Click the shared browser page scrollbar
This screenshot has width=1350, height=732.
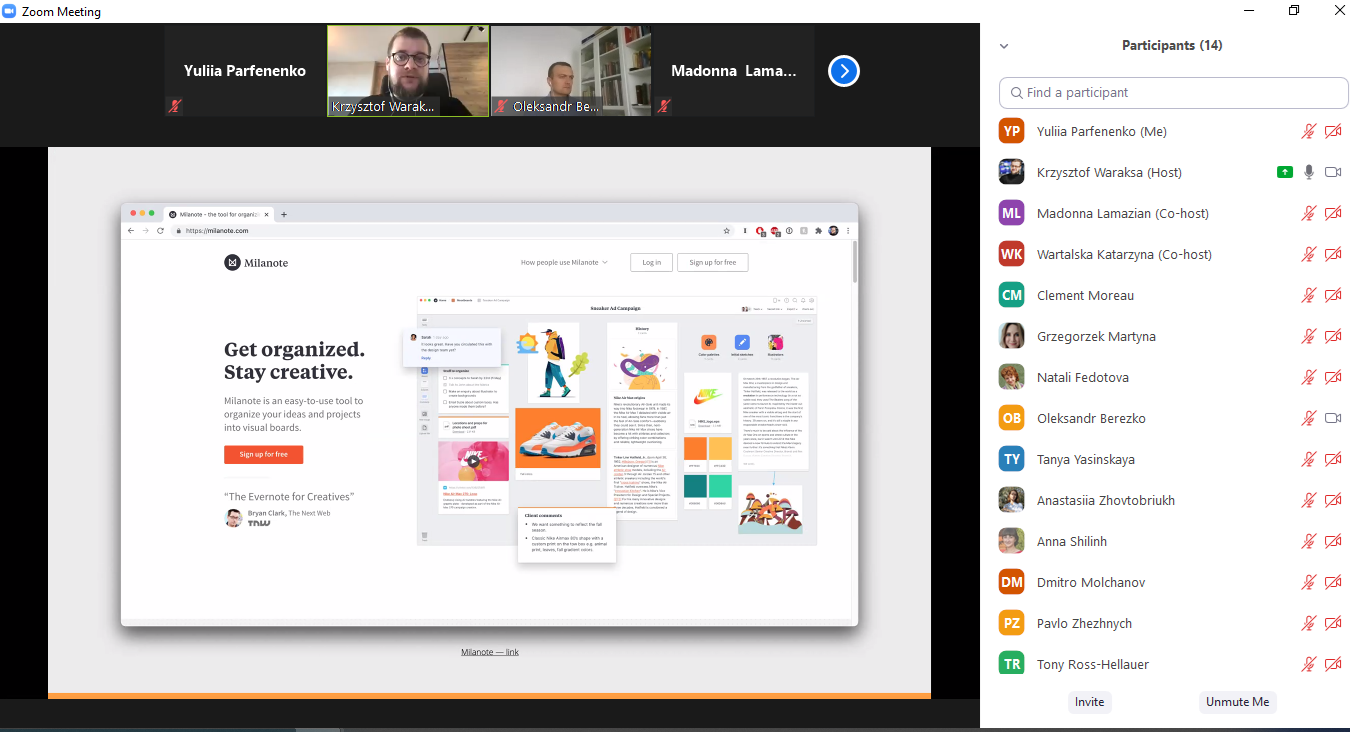click(x=854, y=262)
